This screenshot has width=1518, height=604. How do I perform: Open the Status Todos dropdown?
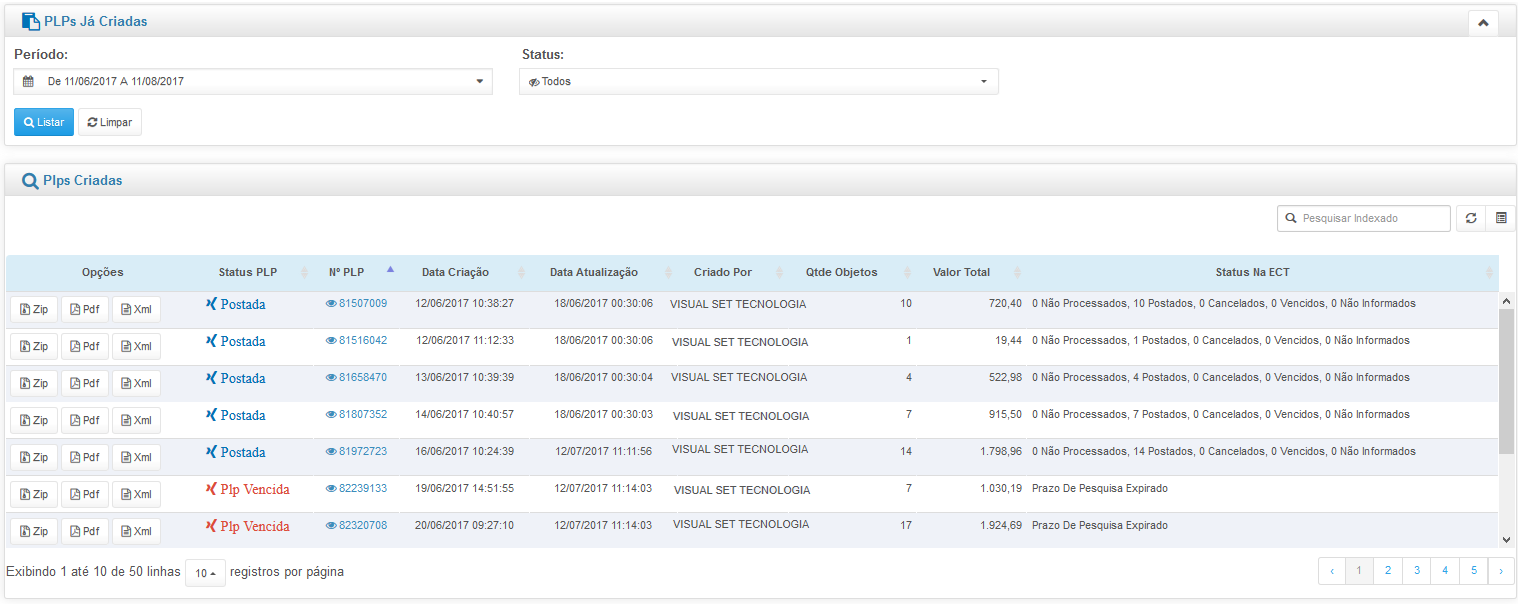(759, 81)
